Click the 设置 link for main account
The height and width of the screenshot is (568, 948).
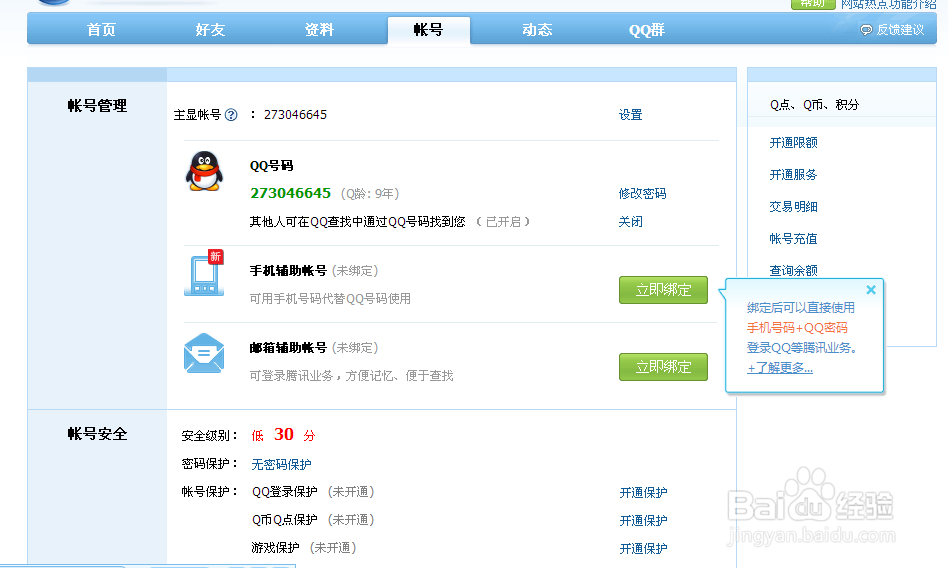coord(631,115)
